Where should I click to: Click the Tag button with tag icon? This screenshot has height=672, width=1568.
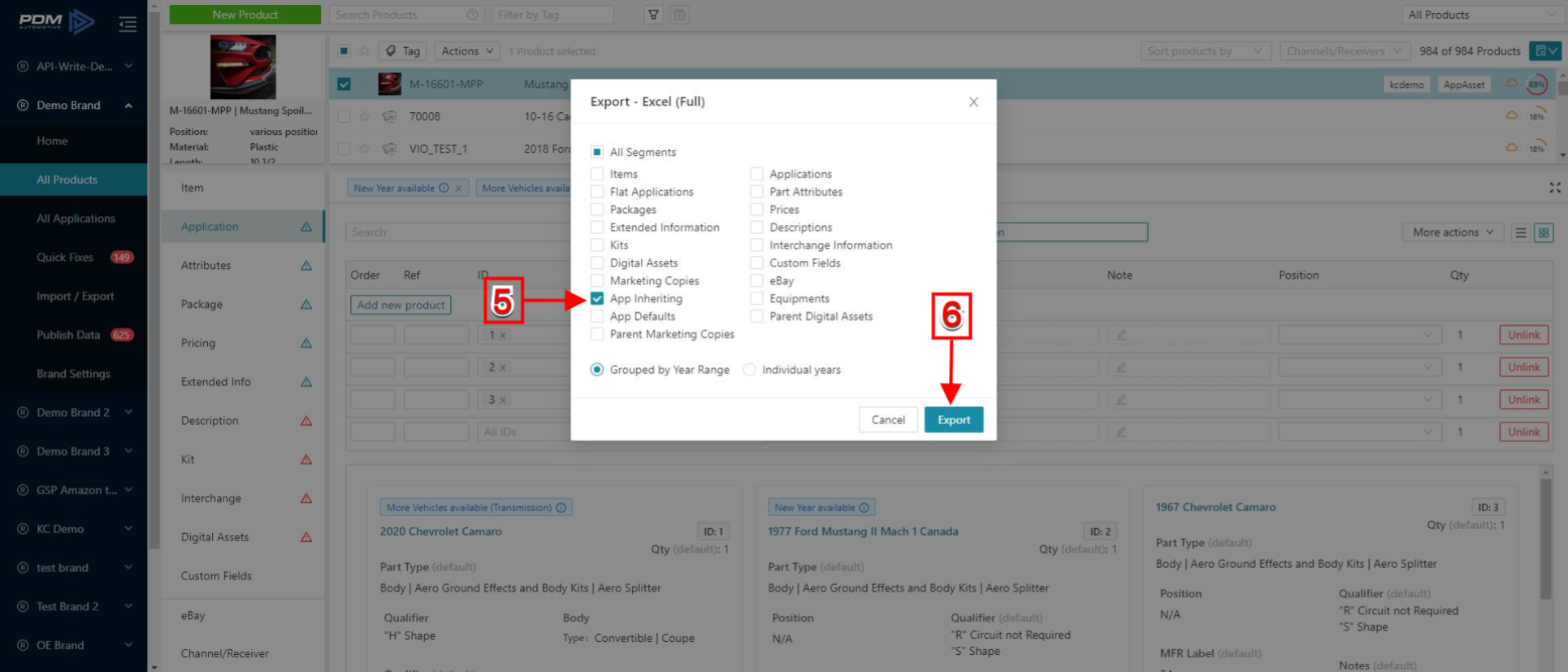(403, 51)
